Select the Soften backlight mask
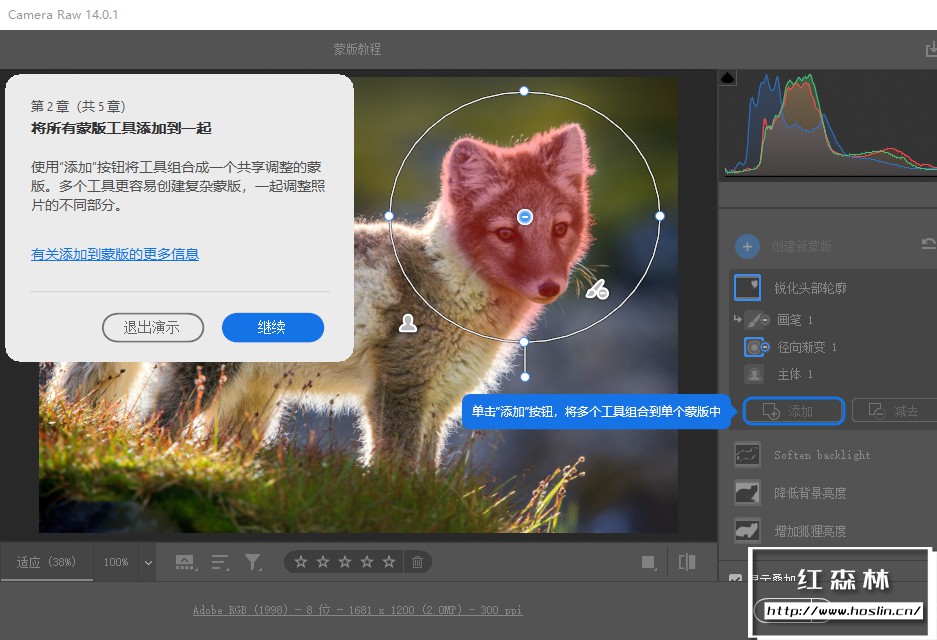Viewport: 937px width, 640px height. coord(747,455)
